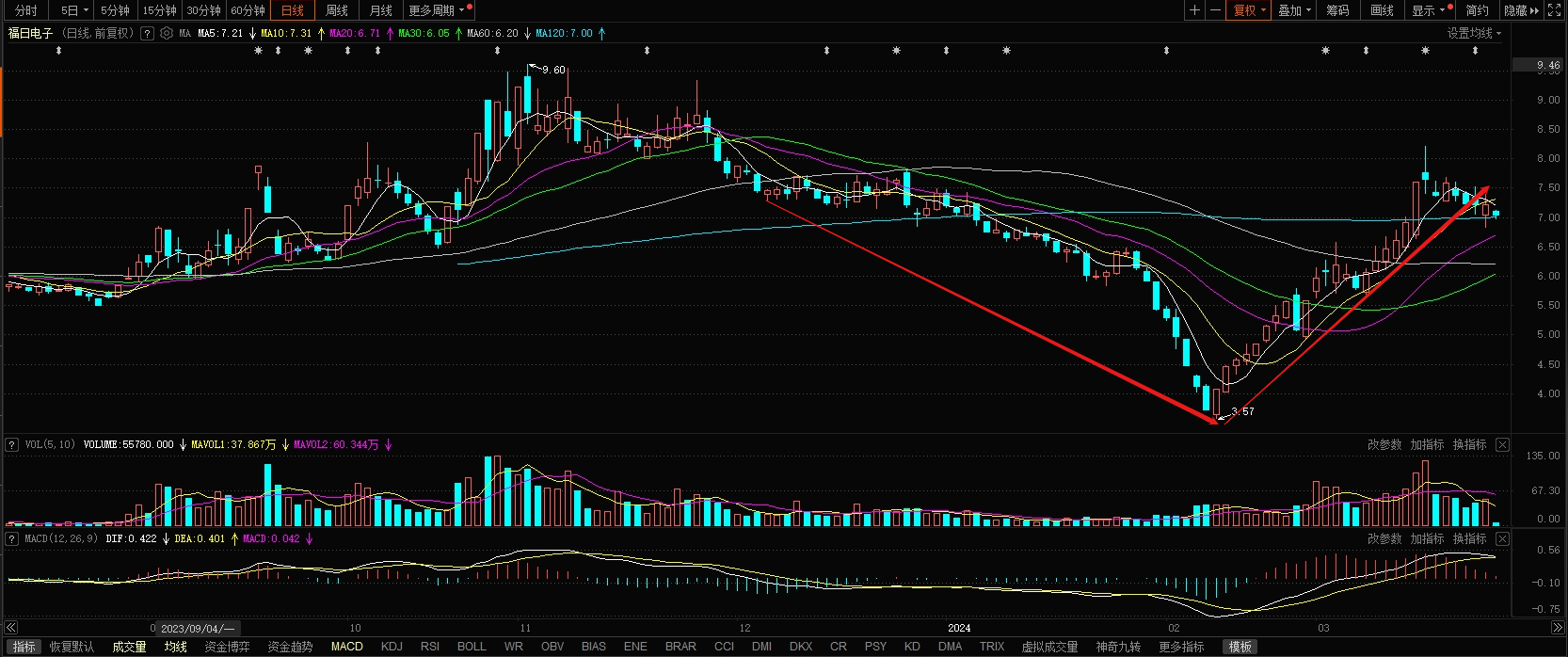The image size is (1568, 657).
Task: Select the KDJ indicator tab
Action: 392,647
